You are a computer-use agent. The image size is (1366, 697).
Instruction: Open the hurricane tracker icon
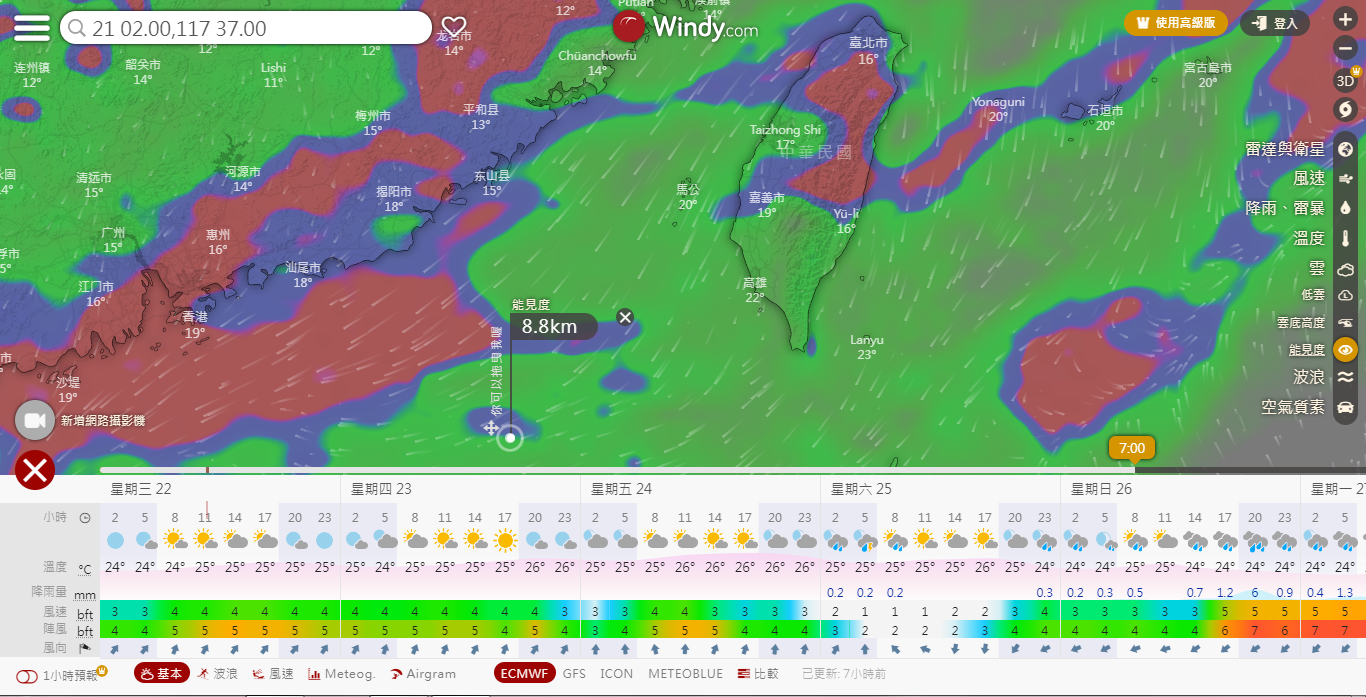(1345, 109)
